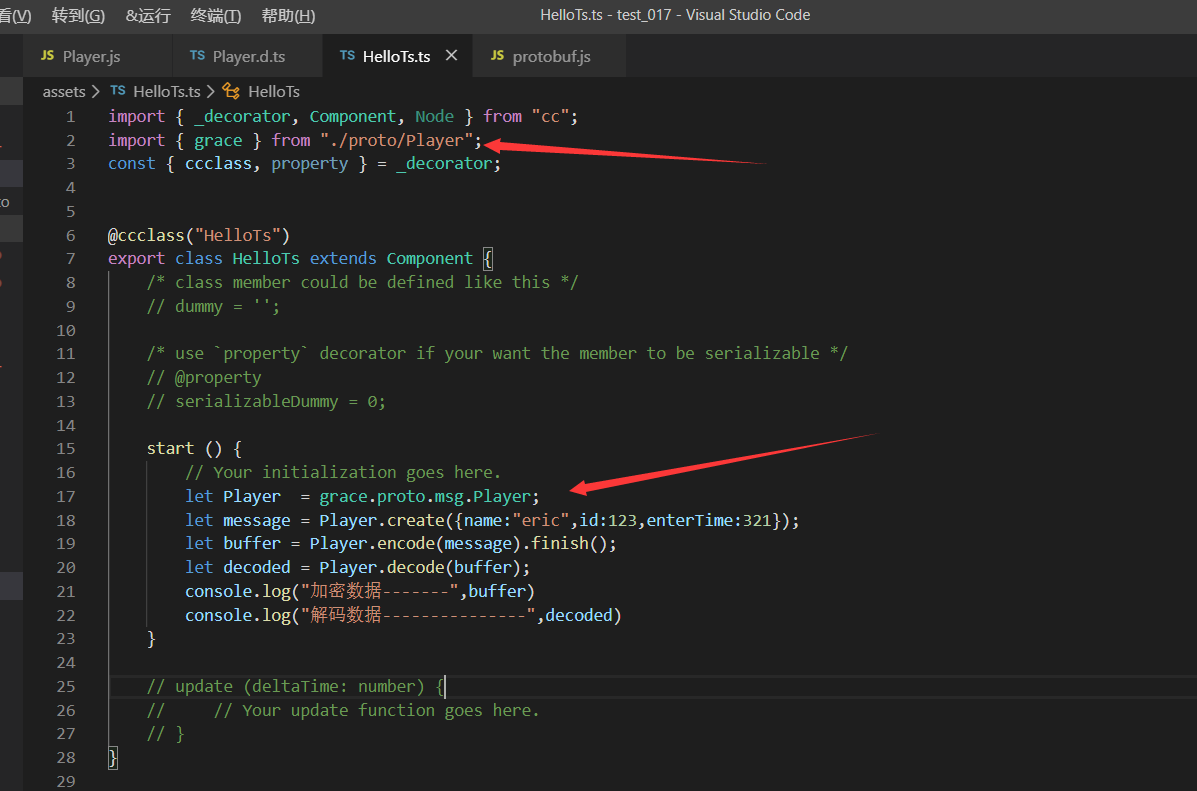The image size is (1197, 791).
Task: Click the JS icon on Player.js tab
Action: [x=47, y=56]
